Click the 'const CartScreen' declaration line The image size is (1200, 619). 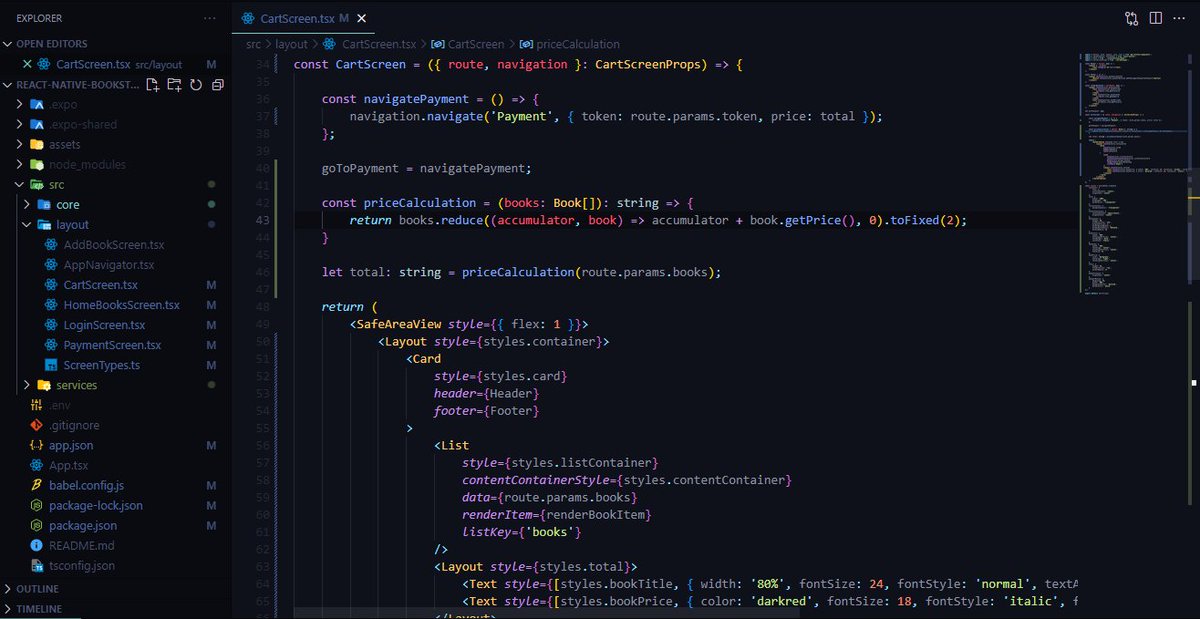tap(518, 64)
